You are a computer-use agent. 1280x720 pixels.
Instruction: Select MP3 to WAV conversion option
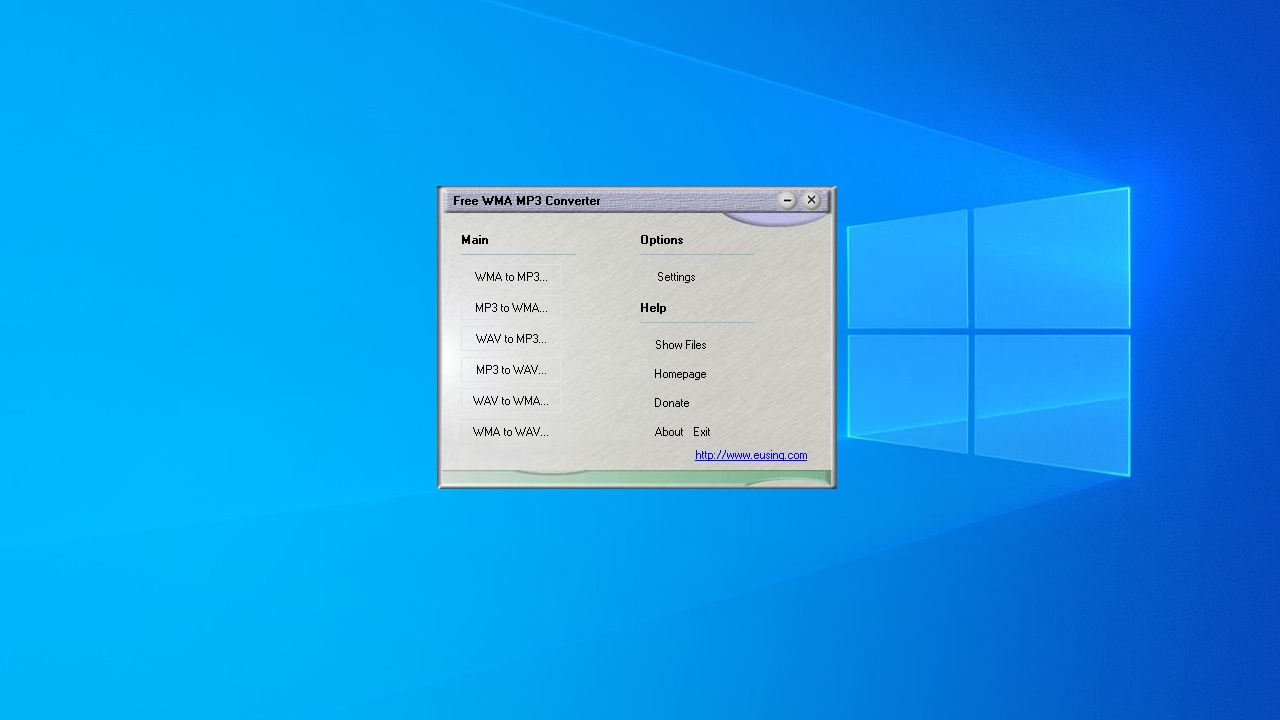coord(511,370)
